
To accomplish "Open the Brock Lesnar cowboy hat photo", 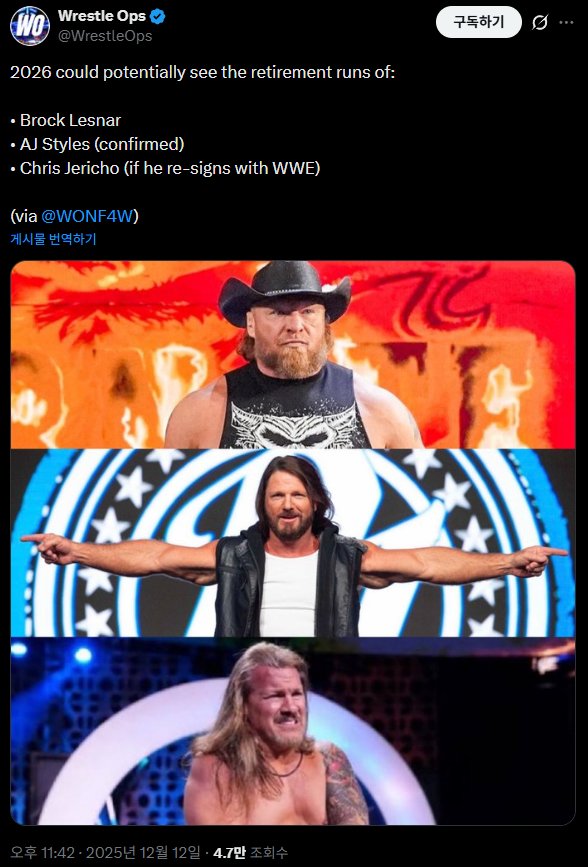I will (293, 354).
